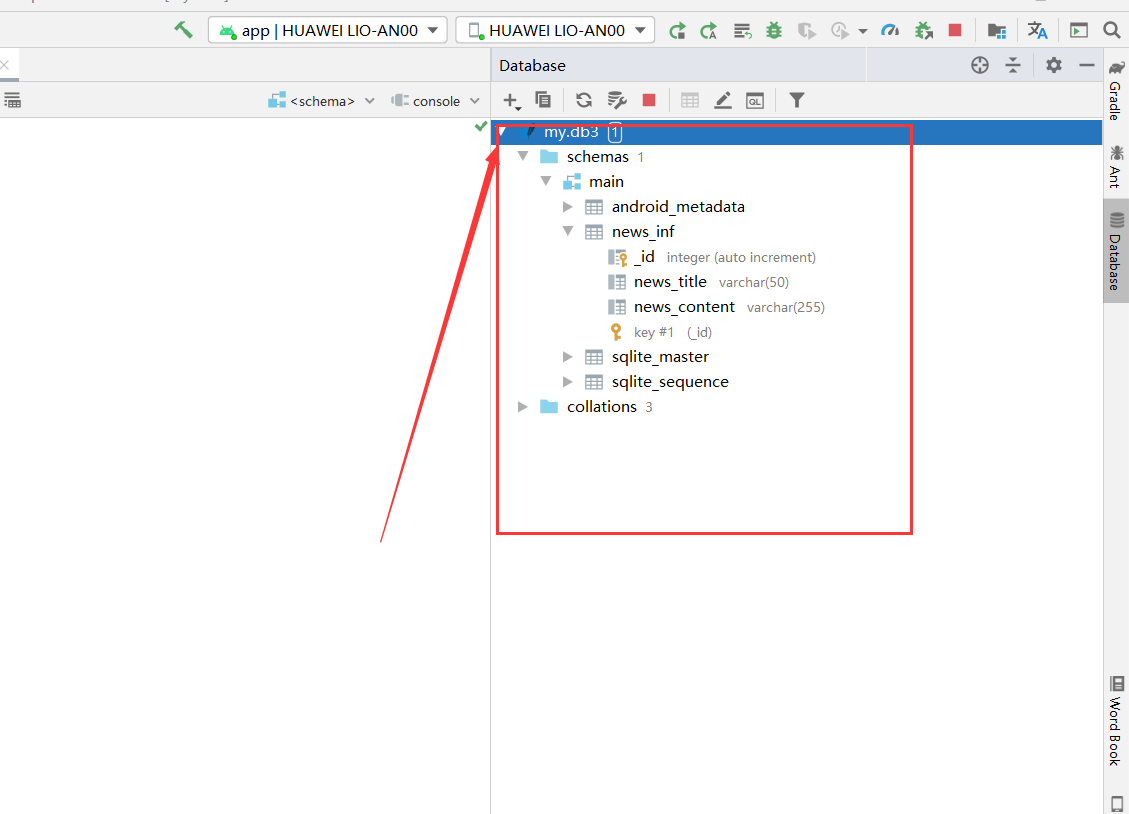Toggle the Word Book panel
The height and width of the screenshot is (814, 1129).
tap(1116, 722)
